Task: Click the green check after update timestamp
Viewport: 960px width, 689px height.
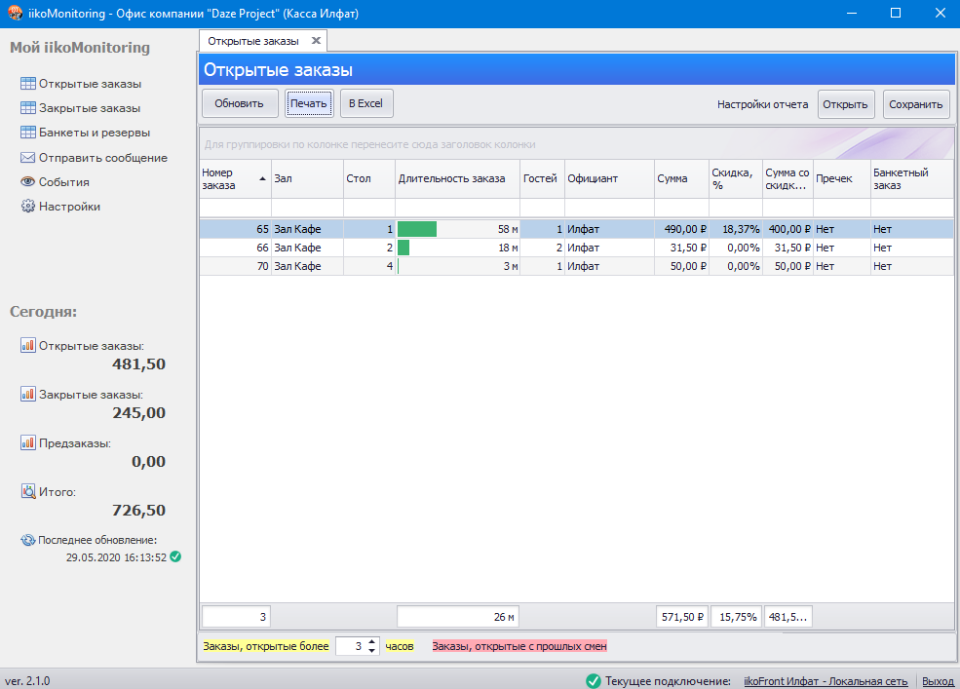Action: (x=176, y=557)
